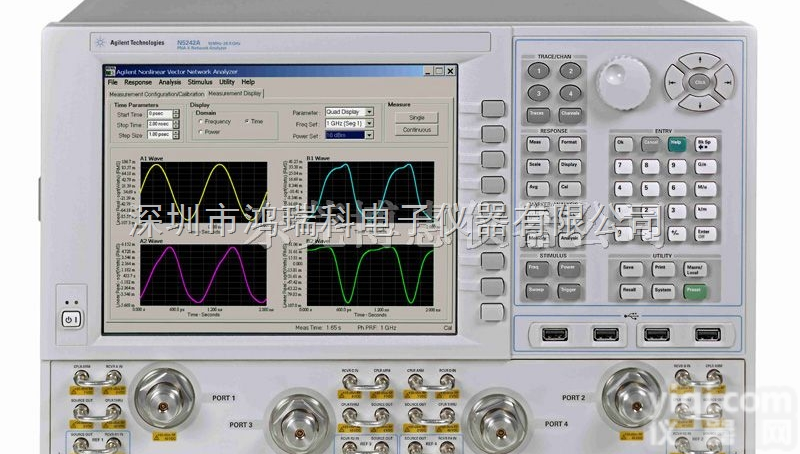Select trace/channel key 1

click(538, 71)
